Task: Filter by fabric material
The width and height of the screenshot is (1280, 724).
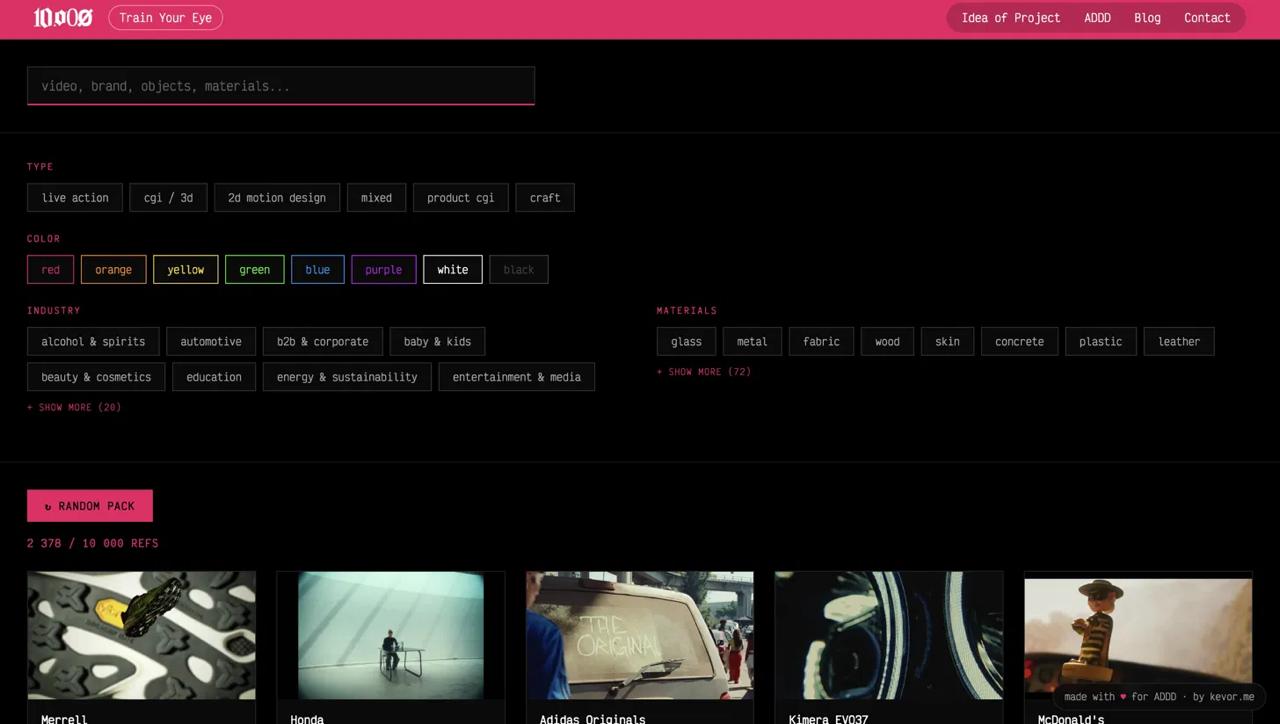Action: [821, 342]
